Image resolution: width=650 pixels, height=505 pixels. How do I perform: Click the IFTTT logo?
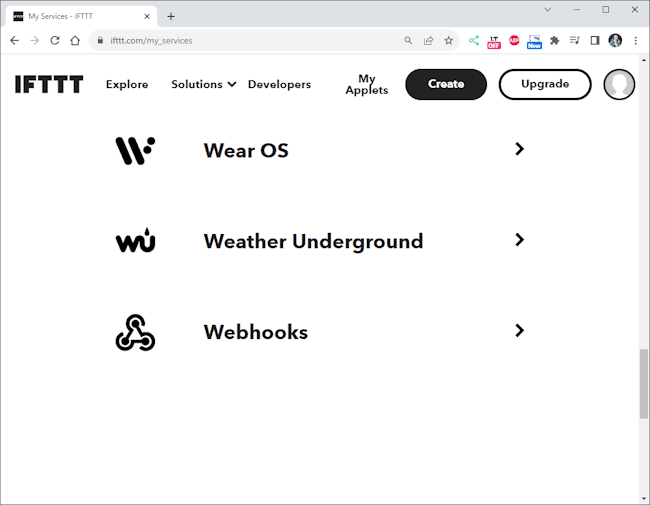49,84
